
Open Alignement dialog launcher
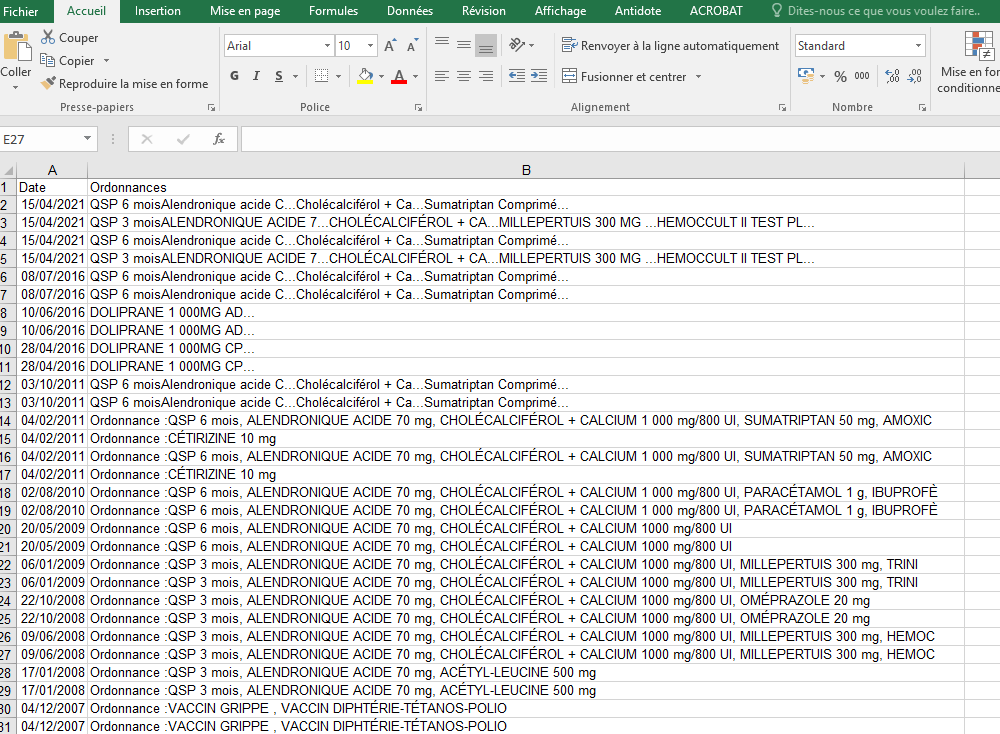782,108
